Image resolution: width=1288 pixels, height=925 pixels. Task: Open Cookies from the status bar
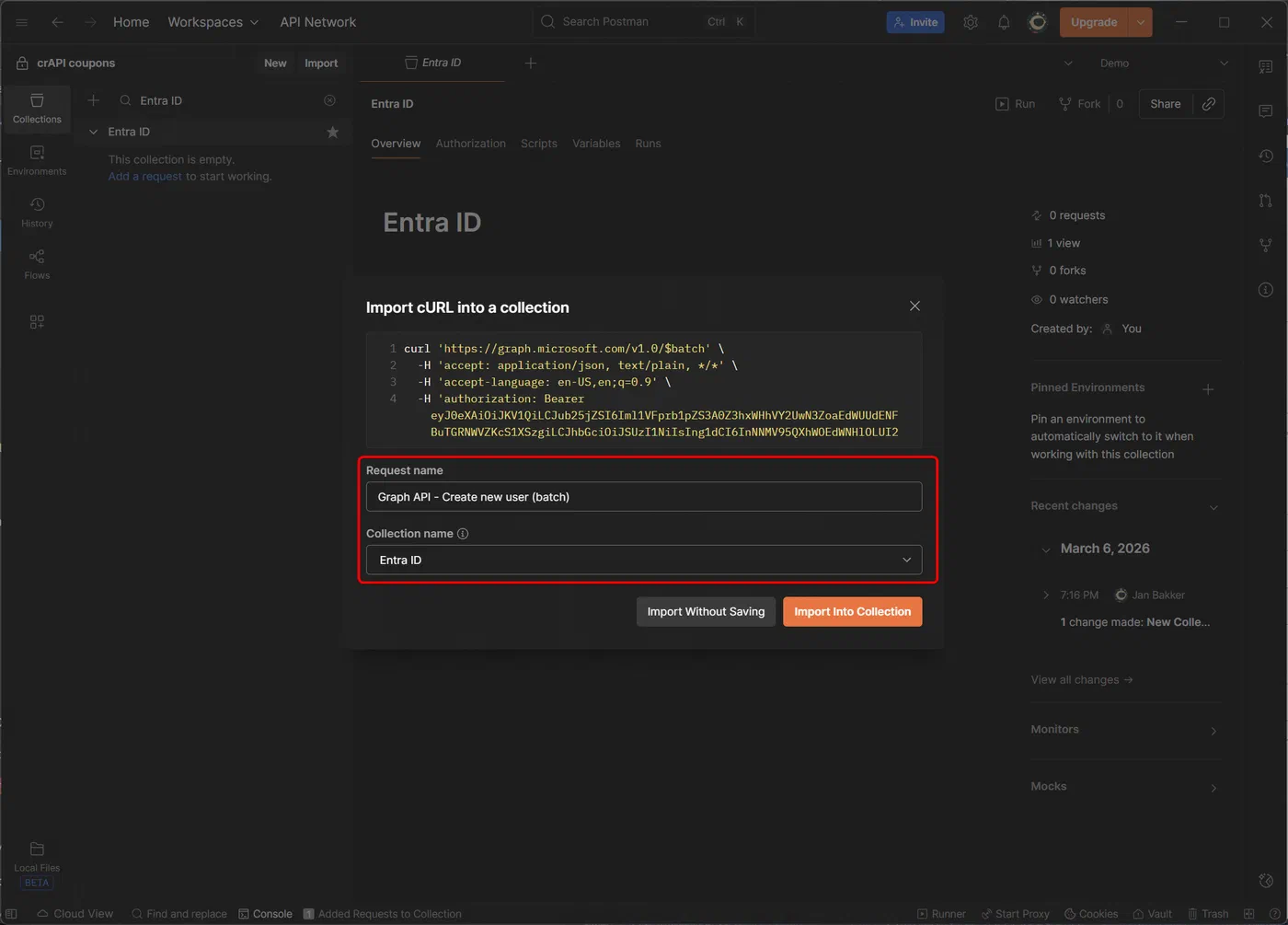pos(1091,914)
